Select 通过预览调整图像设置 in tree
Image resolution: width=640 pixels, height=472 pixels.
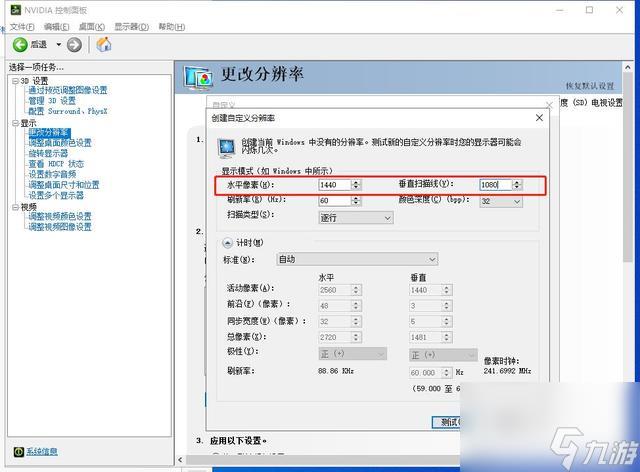point(67,90)
